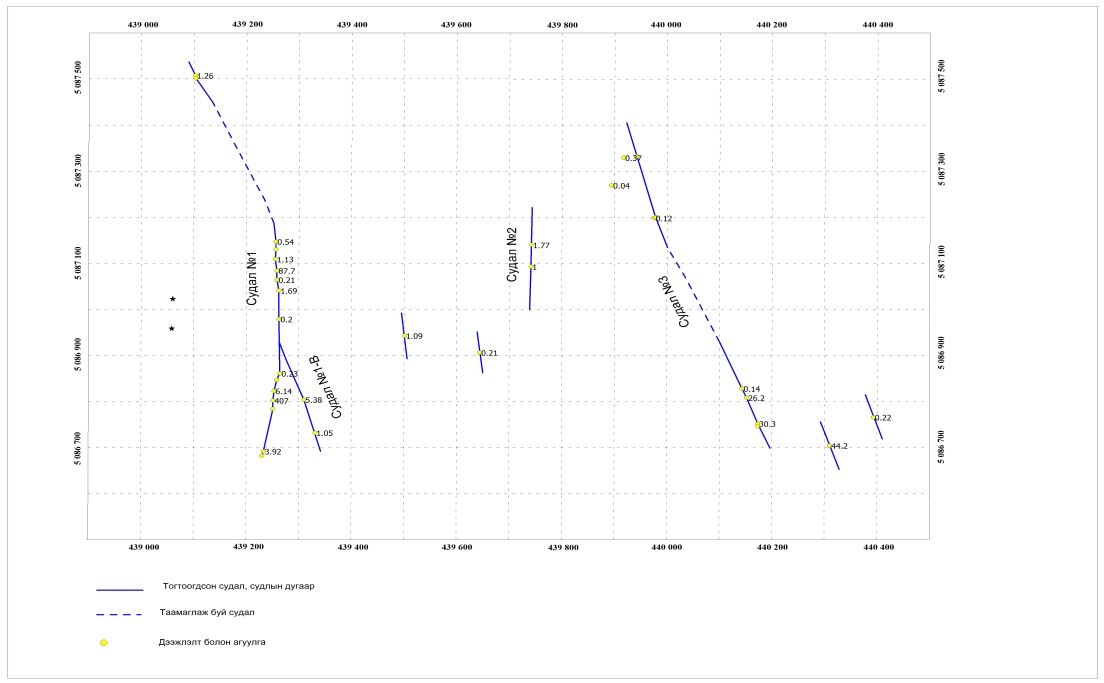This screenshot has height=683, width=1104.
Task: Click the Судал №1-В branch label
Action: click(x=327, y=387)
